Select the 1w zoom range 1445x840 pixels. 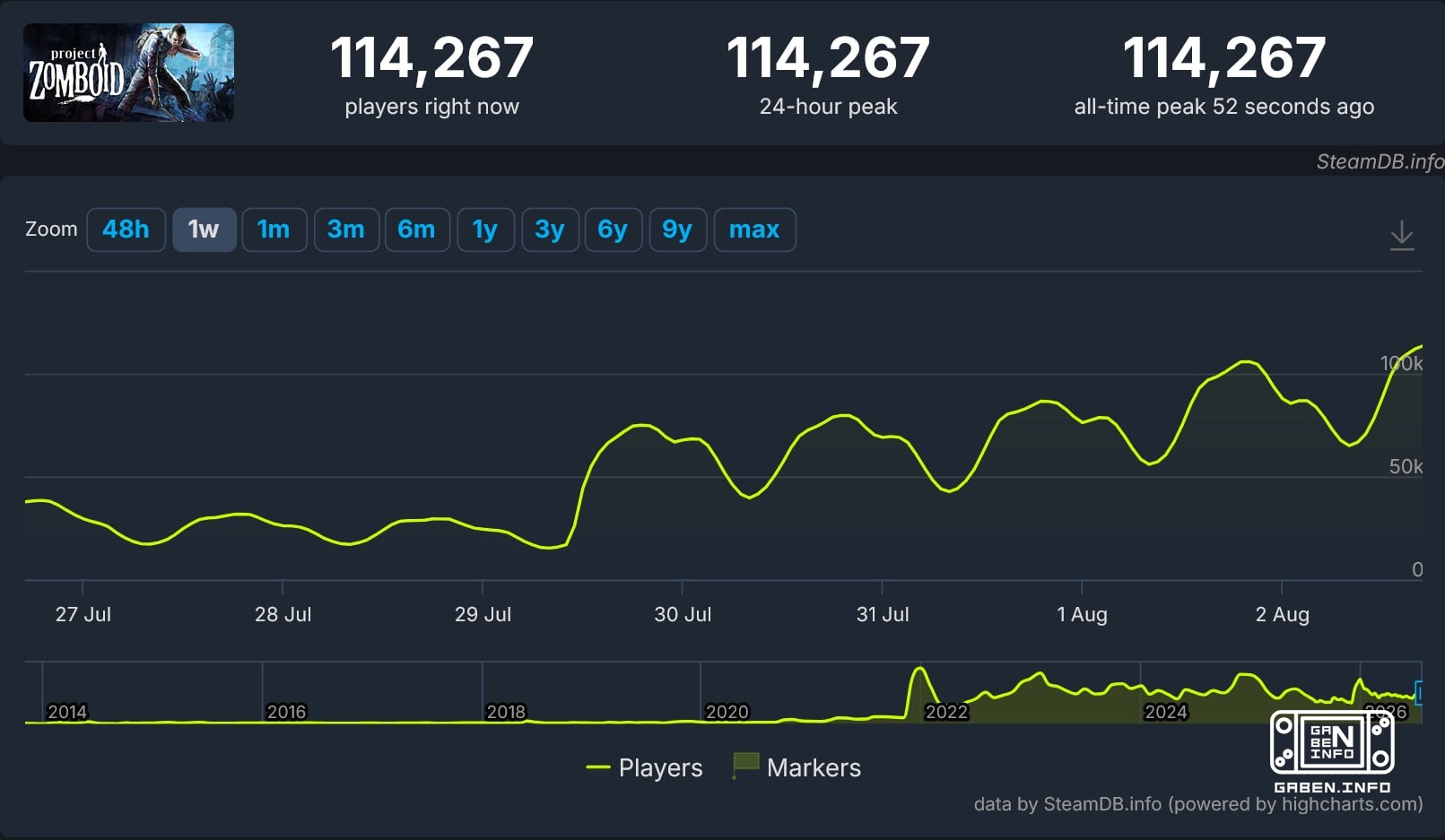tap(204, 229)
